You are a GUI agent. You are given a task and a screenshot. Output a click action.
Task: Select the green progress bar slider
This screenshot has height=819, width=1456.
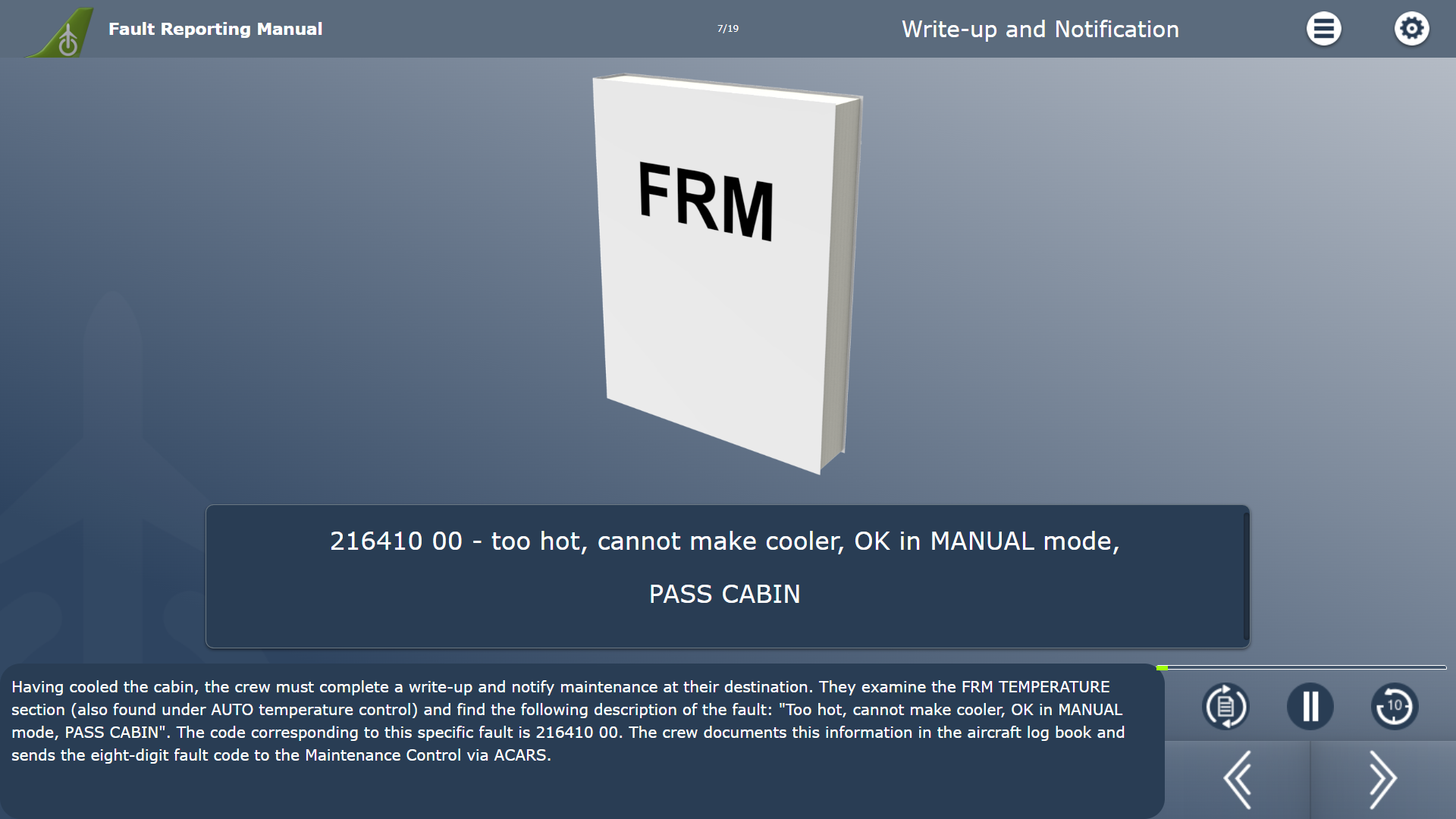[1165, 668]
